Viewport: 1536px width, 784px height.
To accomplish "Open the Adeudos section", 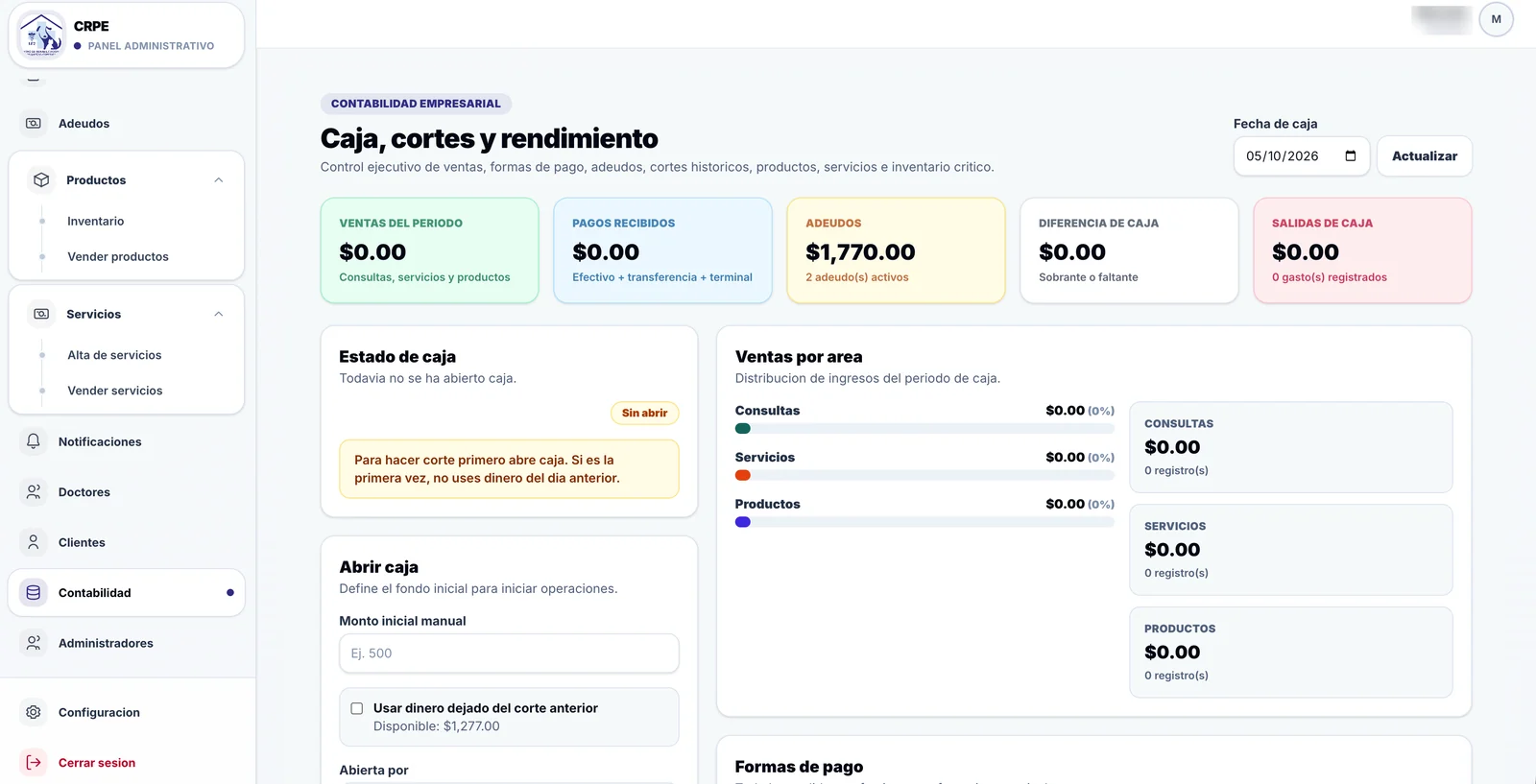I will [127, 123].
